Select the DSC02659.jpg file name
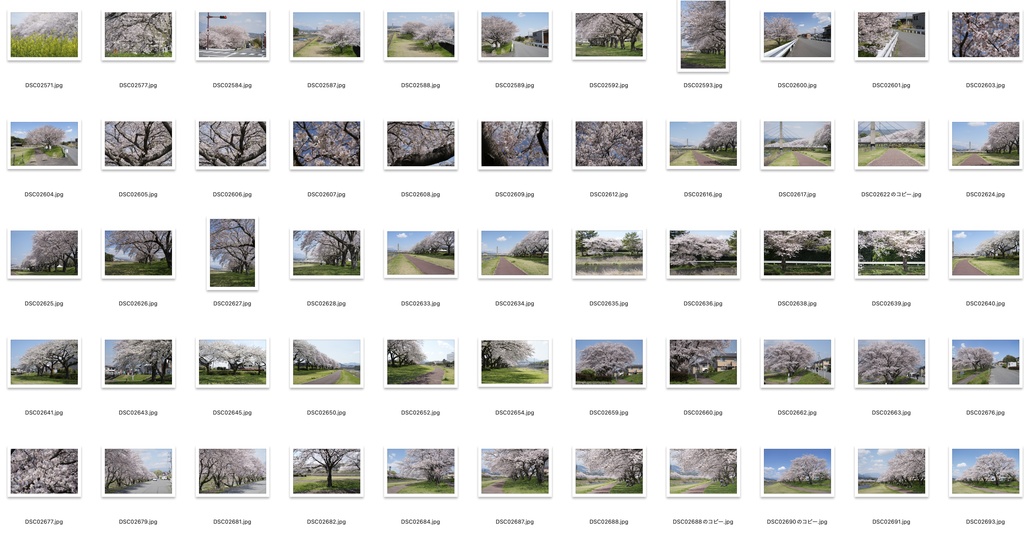This screenshot has width=1024, height=533. (609, 413)
